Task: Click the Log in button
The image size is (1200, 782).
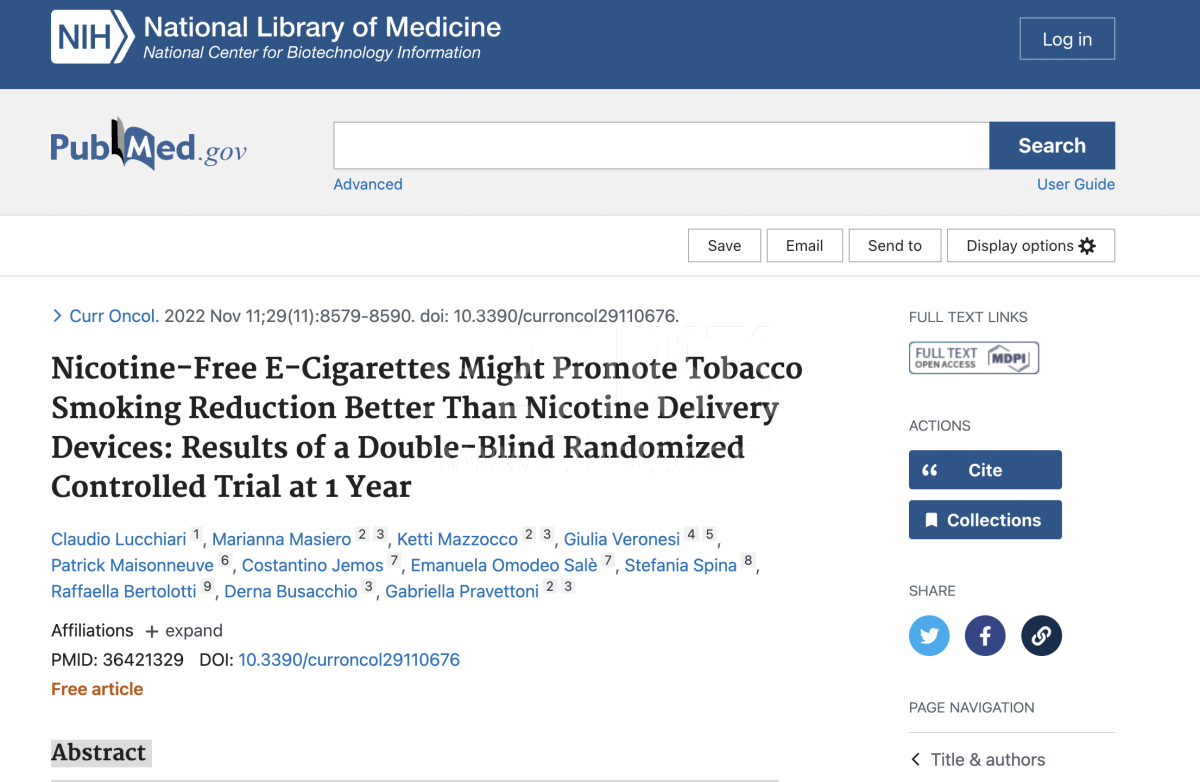Action: pos(1067,39)
